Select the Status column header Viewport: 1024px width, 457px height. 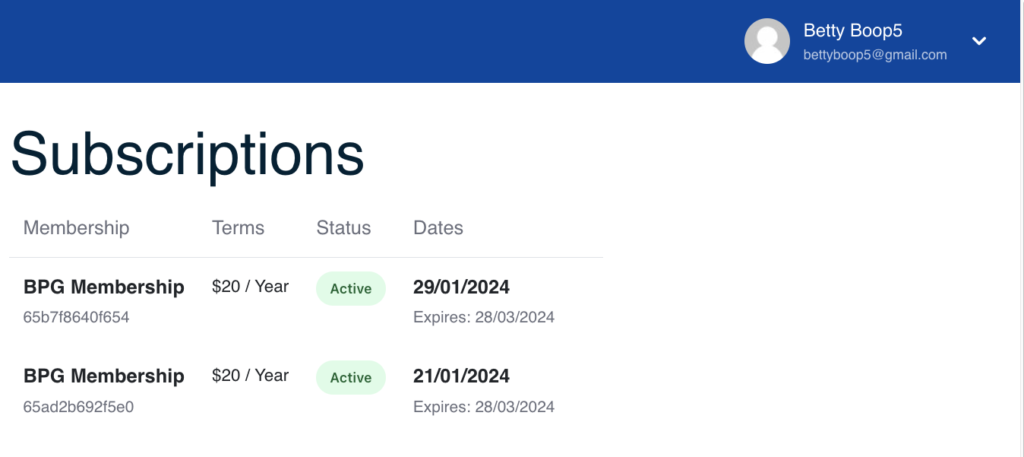(343, 228)
